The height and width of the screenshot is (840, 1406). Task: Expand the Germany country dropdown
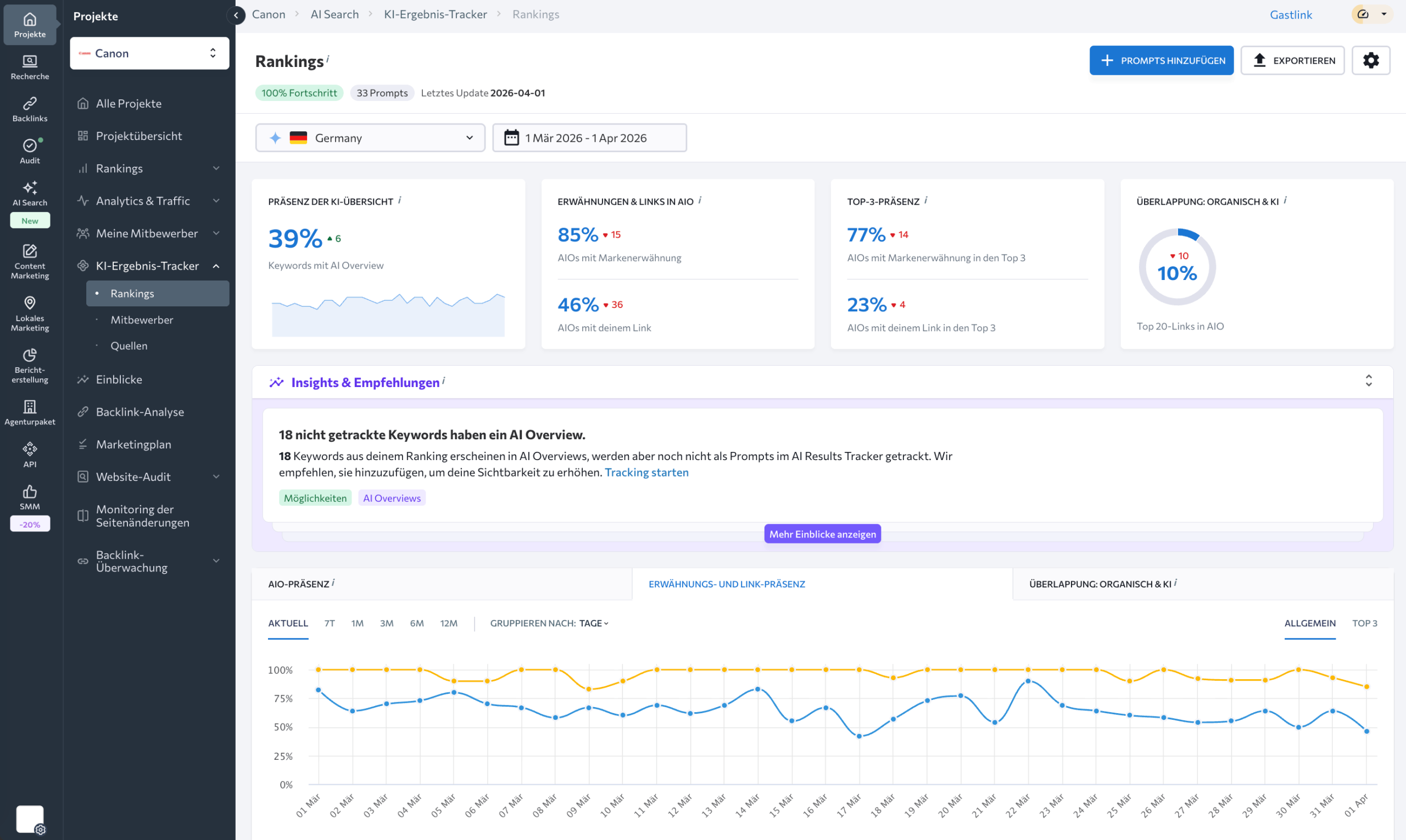click(x=370, y=138)
